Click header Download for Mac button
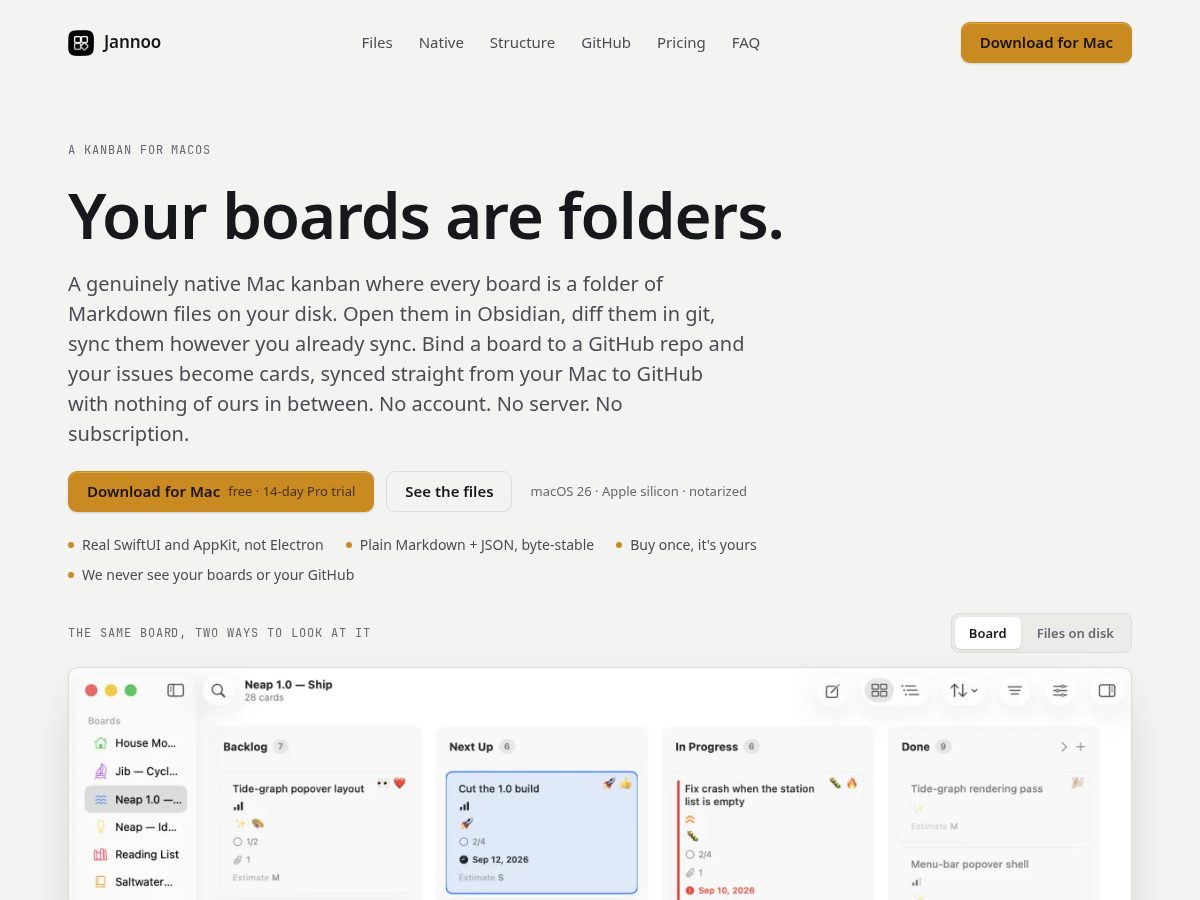1200x900 pixels. [x=1046, y=43]
